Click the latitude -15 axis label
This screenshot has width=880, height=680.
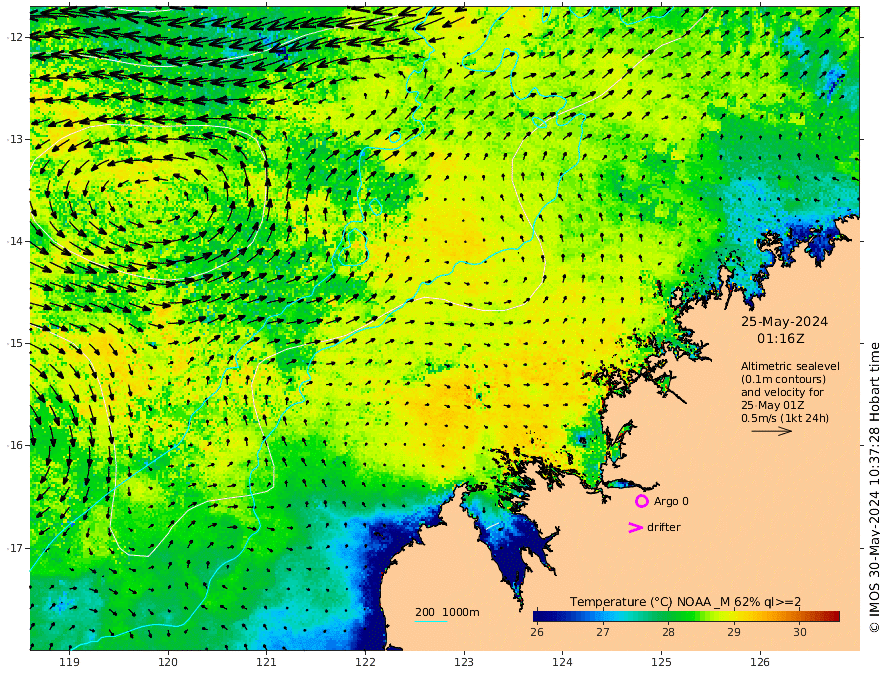14,343
